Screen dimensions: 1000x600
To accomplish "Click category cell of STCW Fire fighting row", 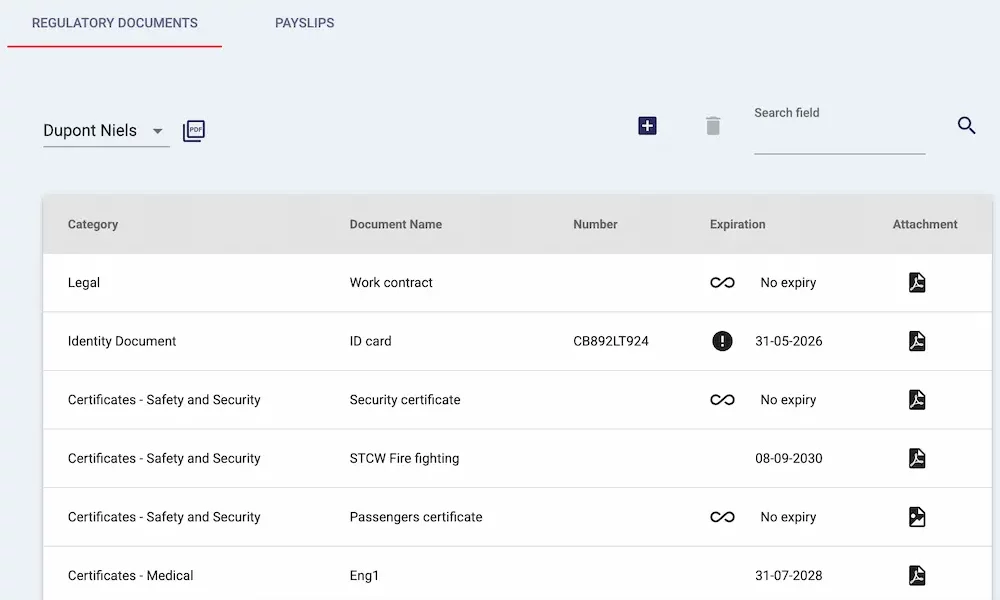I will (x=164, y=458).
